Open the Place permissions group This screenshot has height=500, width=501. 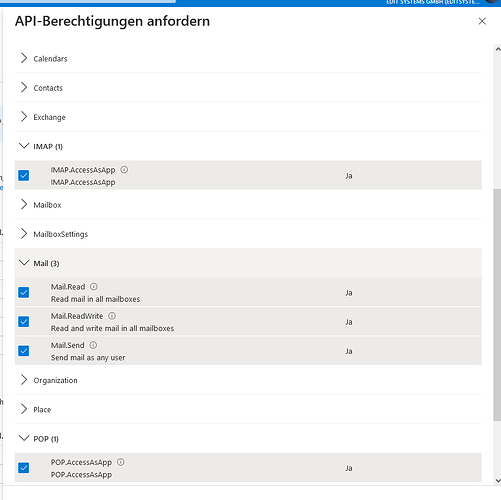[x=248, y=409]
